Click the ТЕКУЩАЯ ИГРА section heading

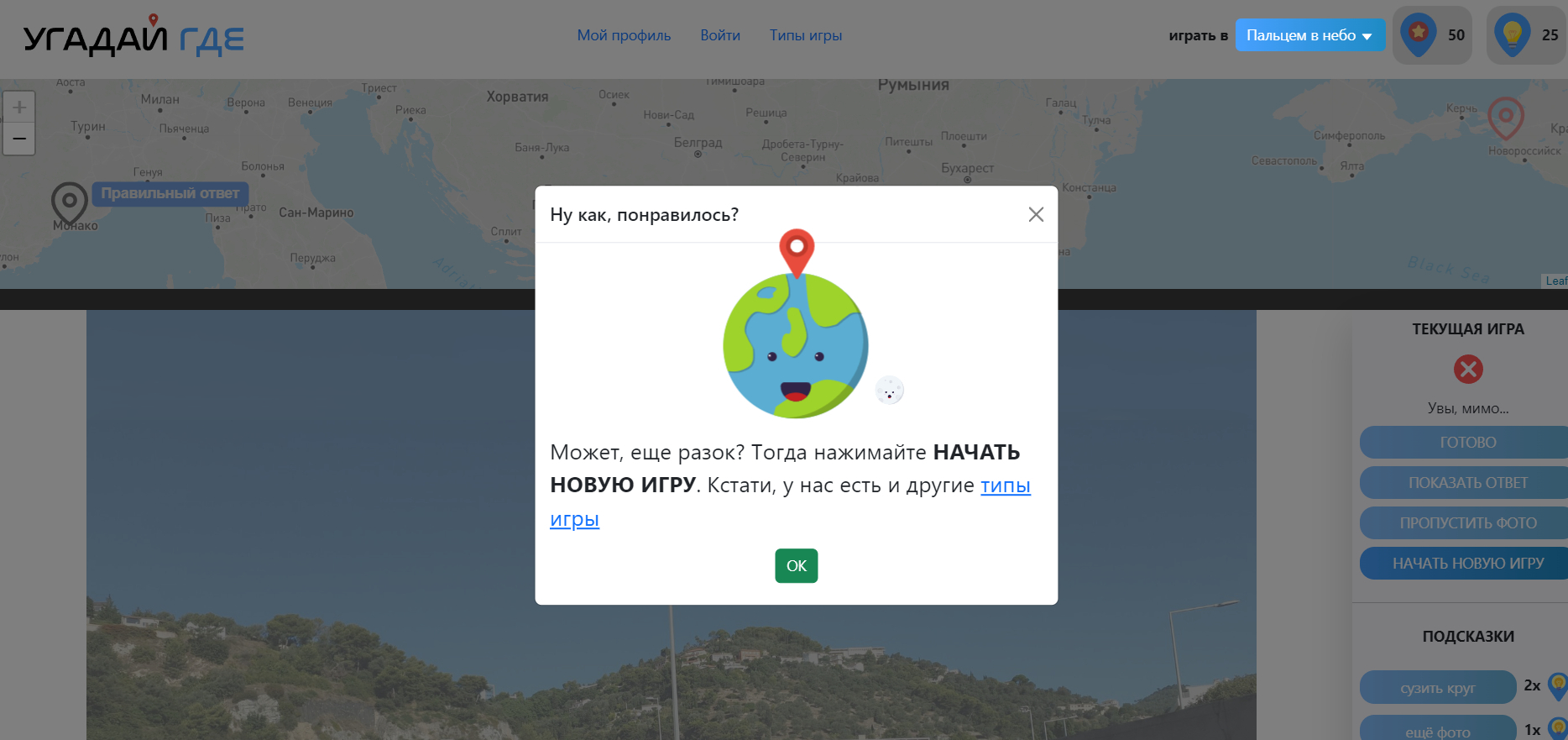1468,329
